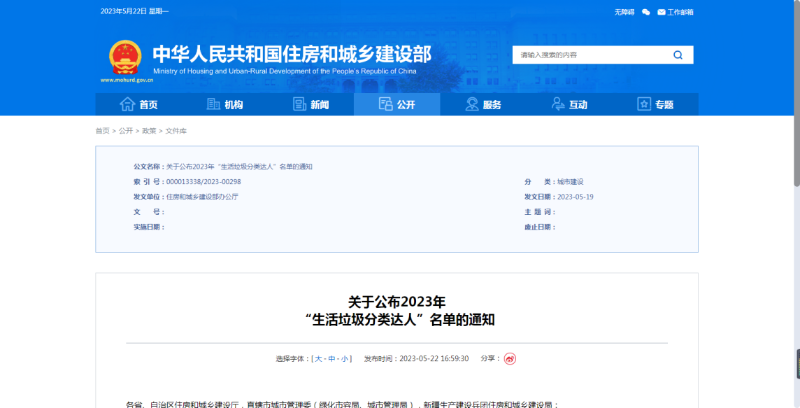Open the 服务 navigation tab
Viewport: 800px width, 408px height.
pyautogui.click(x=483, y=105)
